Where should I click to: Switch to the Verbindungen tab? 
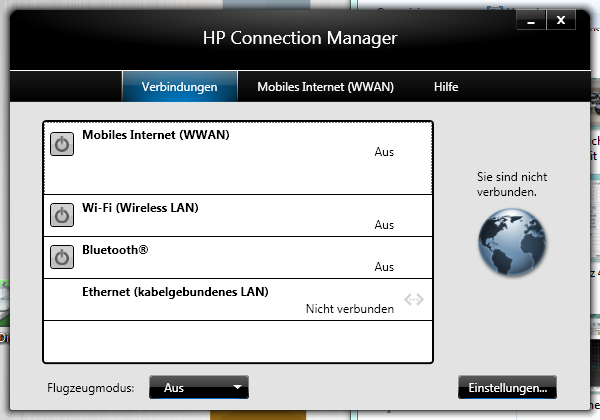pyautogui.click(x=180, y=87)
